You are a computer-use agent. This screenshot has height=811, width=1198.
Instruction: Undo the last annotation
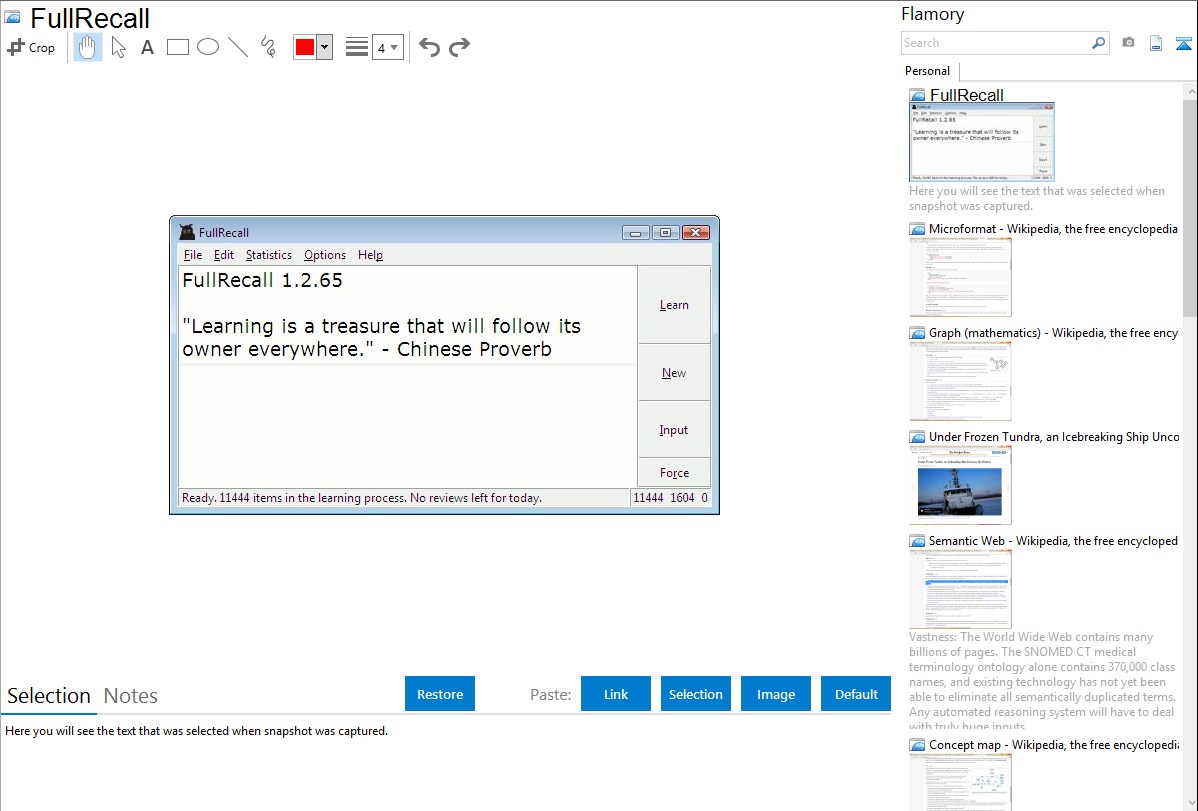[x=429, y=47]
